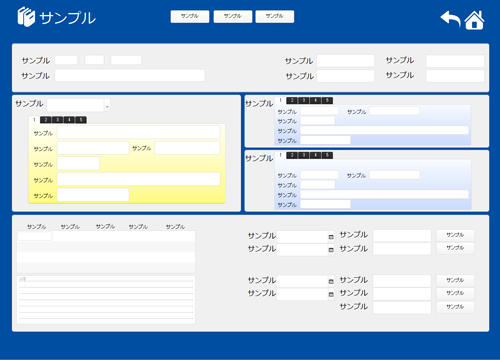Viewport: 500px width, 360px height.
Task: Click the first date input field in bottom panel
Action: point(302,237)
